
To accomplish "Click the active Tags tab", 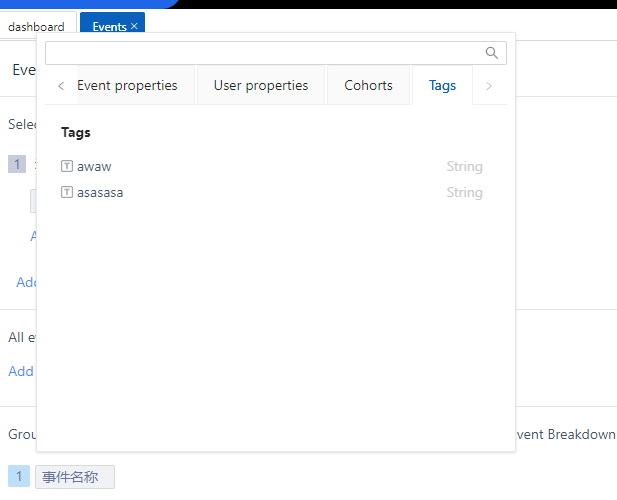I will tap(442, 86).
